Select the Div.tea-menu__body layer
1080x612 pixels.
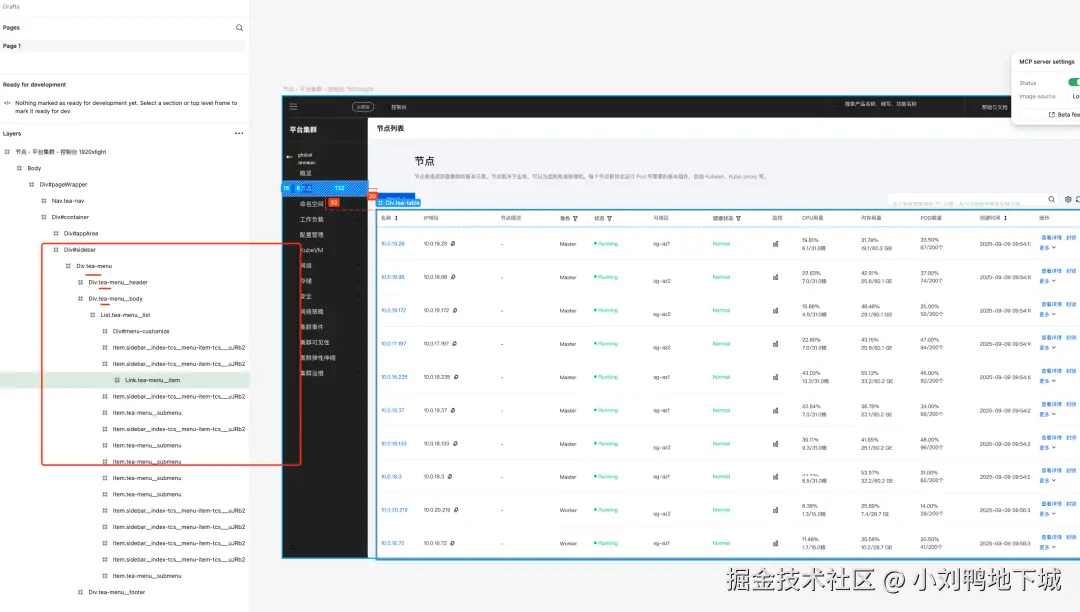point(116,299)
